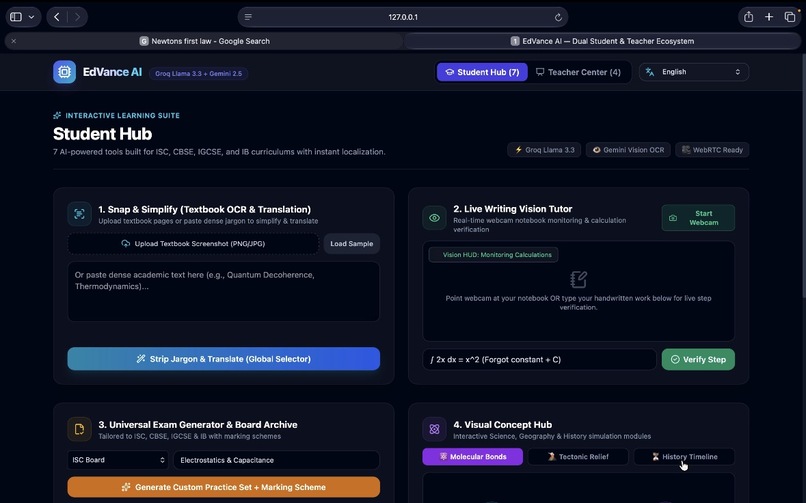Click the 127.0.0.1 address bar
This screenshot has width=806, height=503.
click(x=403, y=17)
